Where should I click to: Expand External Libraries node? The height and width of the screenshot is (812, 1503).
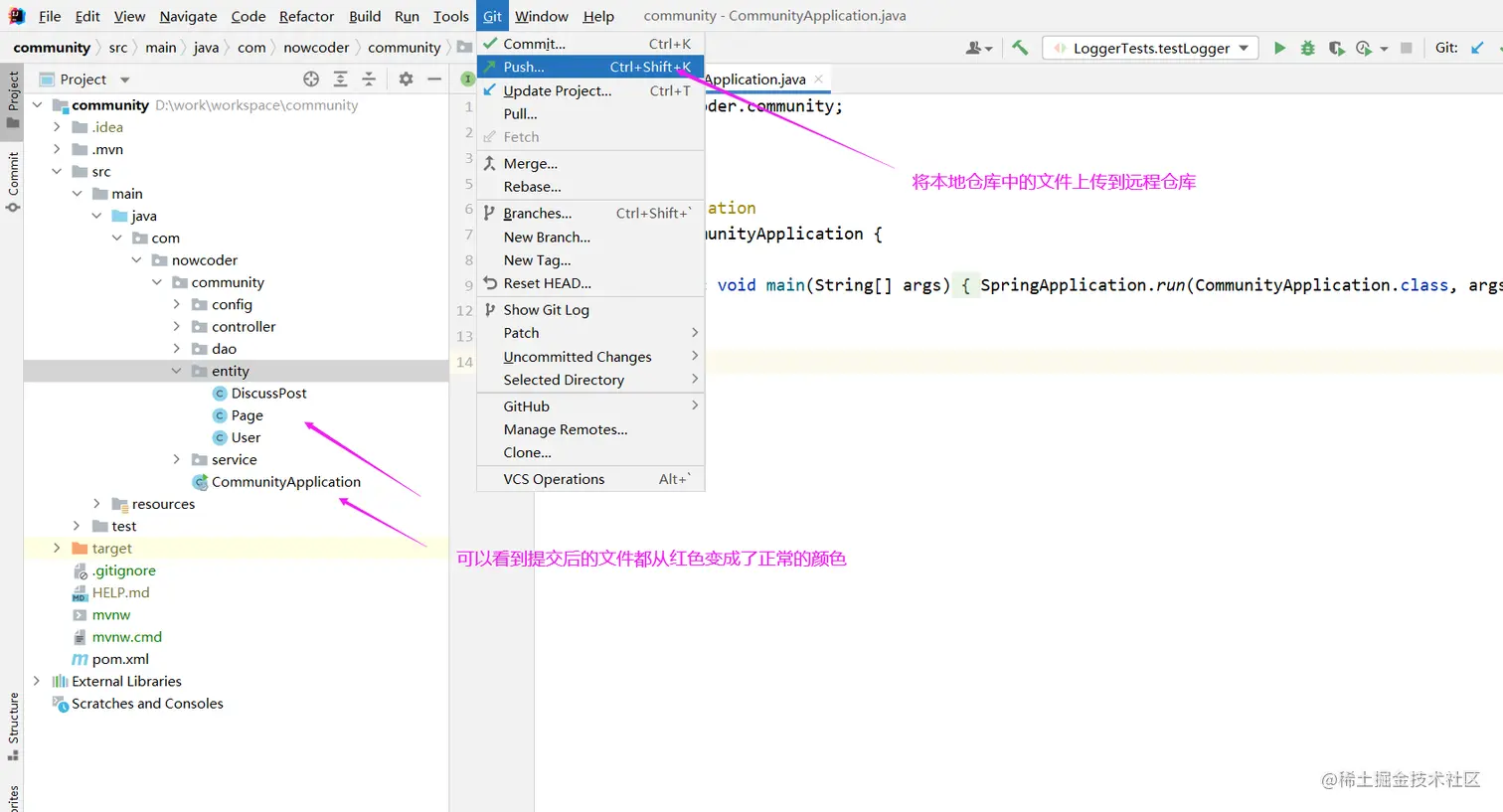[x=38, y=681]
